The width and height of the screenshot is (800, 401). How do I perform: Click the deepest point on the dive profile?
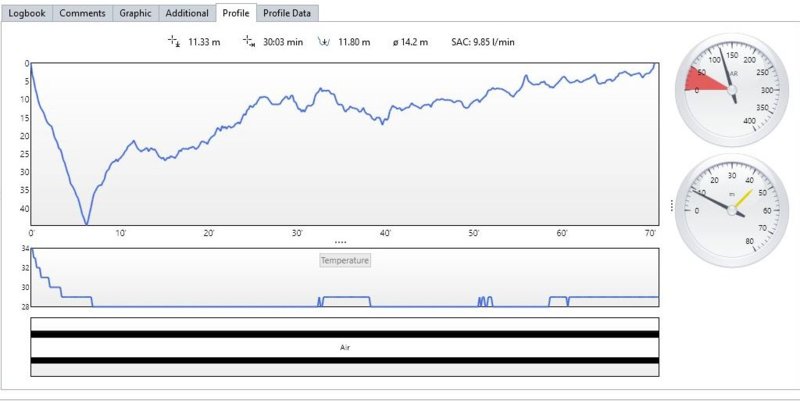click(x=87, y=224)
